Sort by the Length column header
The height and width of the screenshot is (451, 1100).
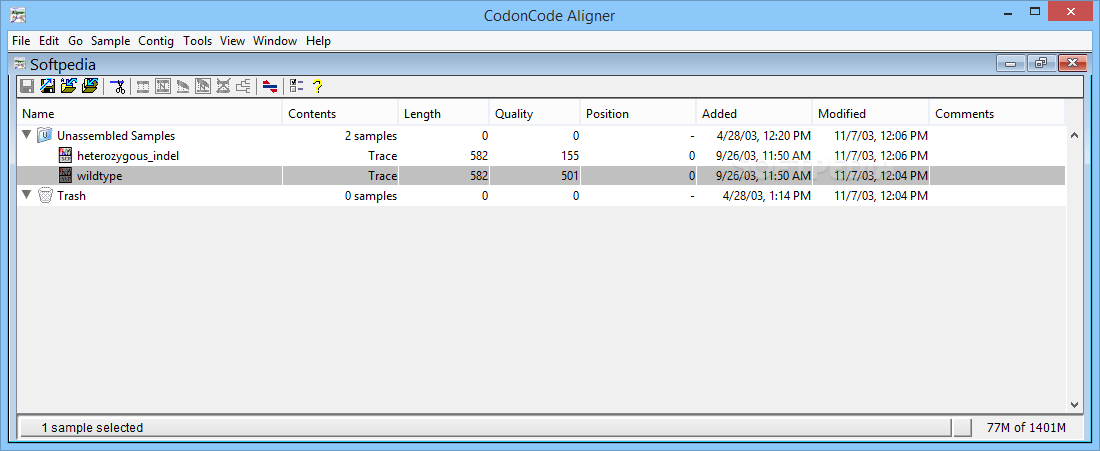(443, 114)
